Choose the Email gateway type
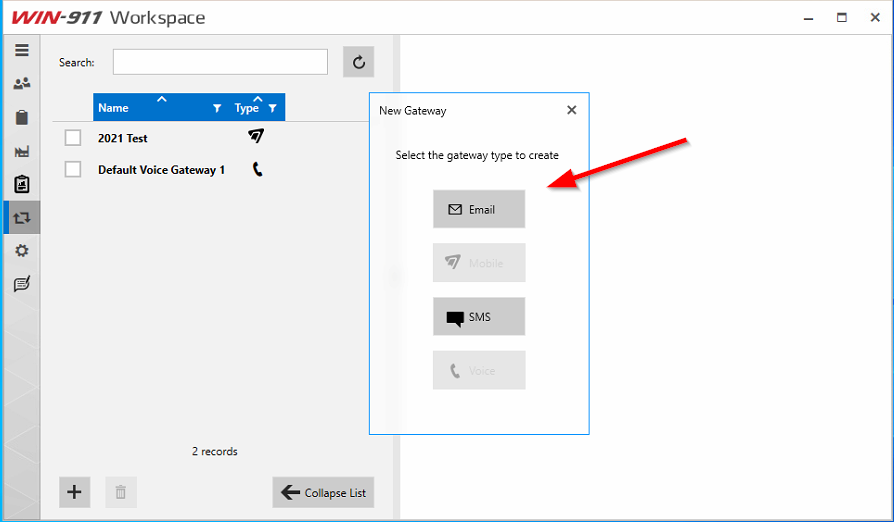Image resolution: width=894 pixels, height=522 pixels. tap(479, 209)
